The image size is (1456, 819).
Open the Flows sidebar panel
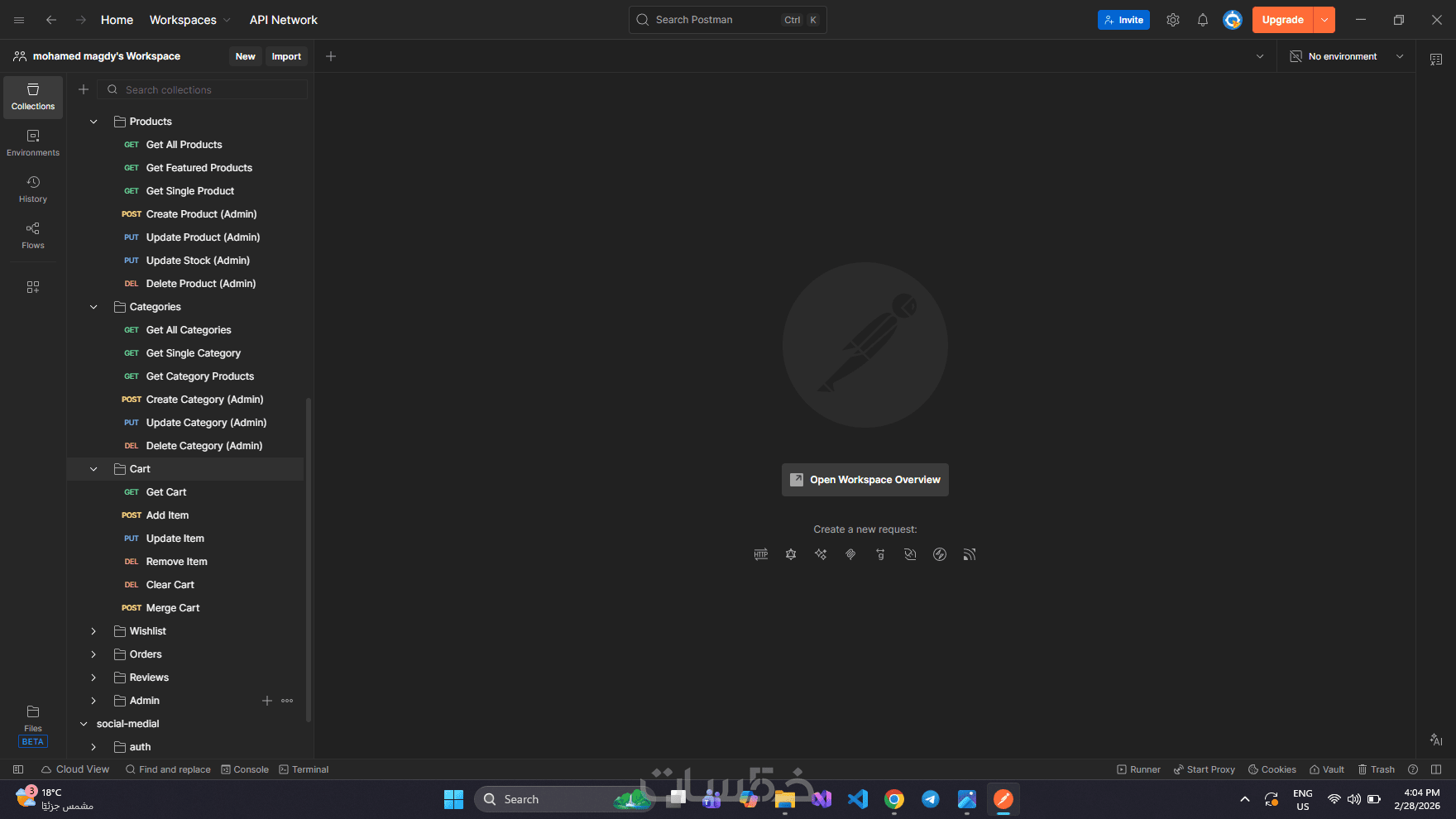pos(33,236)
